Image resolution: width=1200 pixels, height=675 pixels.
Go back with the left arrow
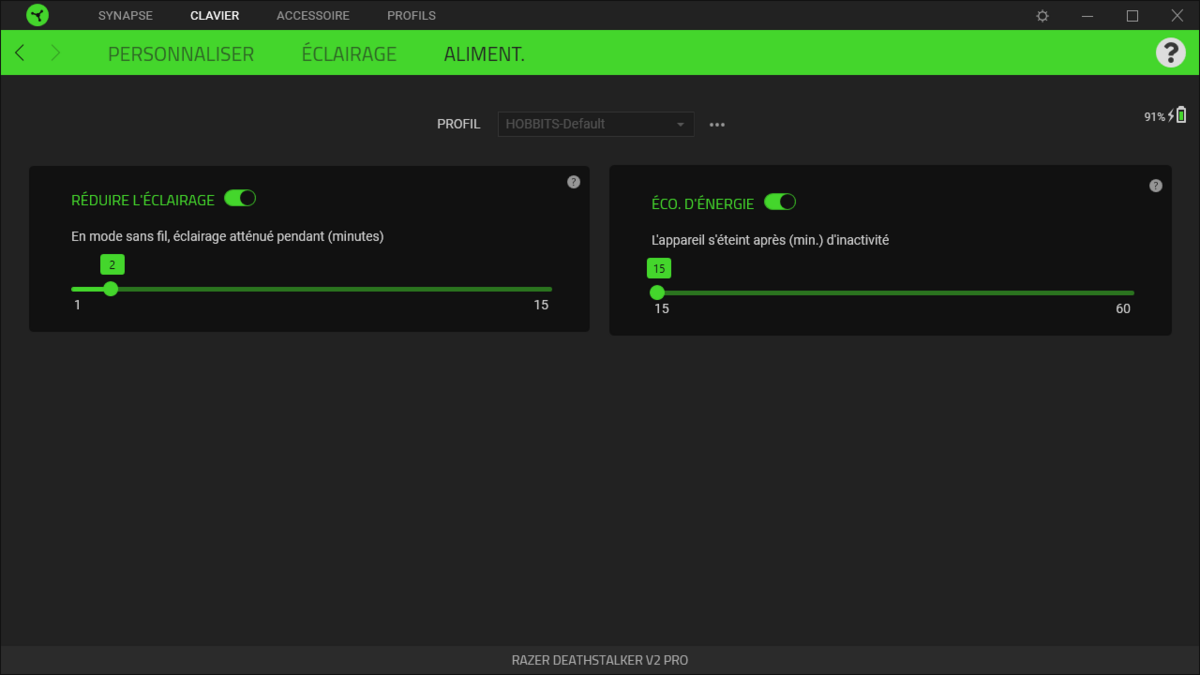20,52
